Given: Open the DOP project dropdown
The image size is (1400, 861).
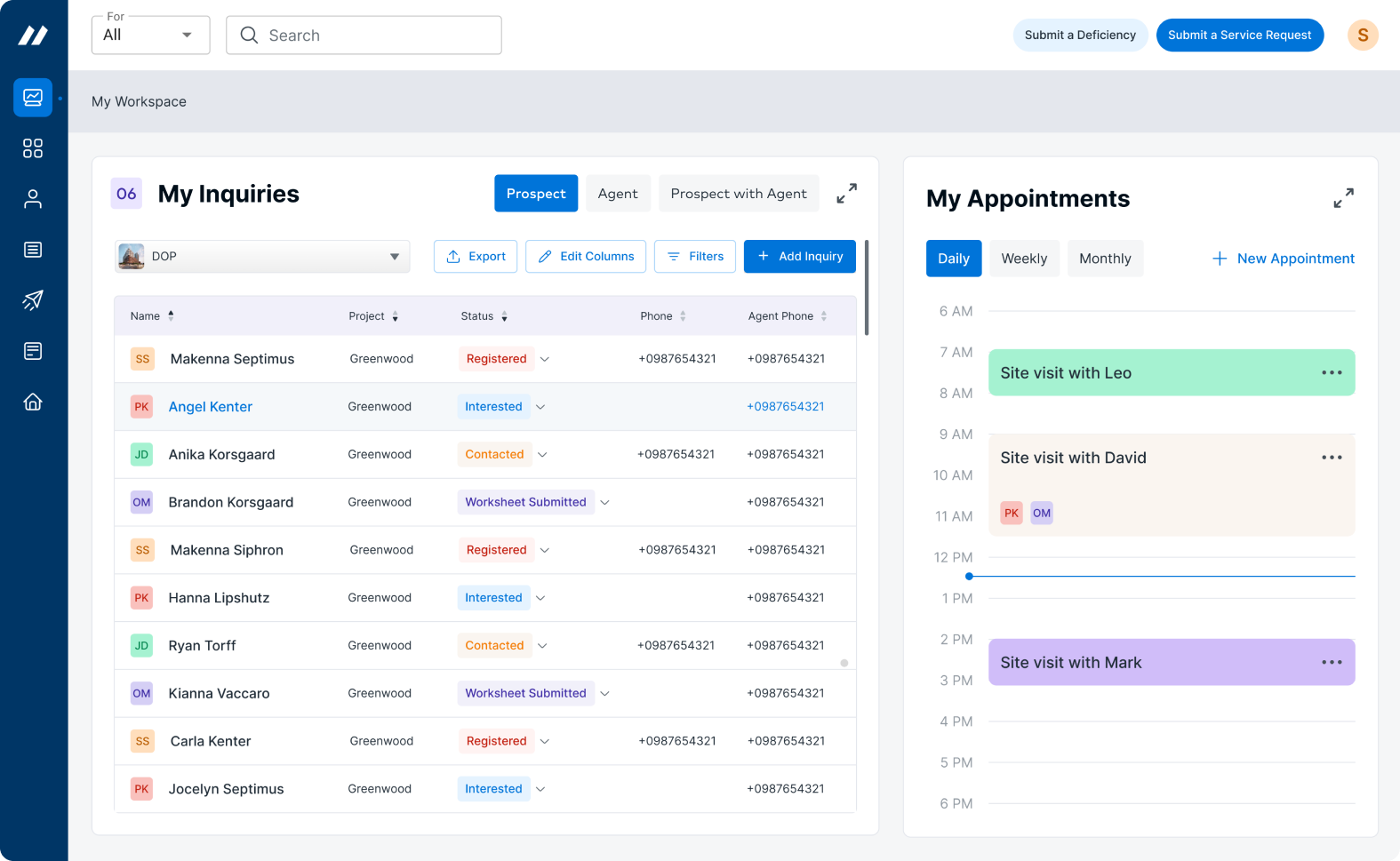Looking at the screenshot, I should 262,256.
